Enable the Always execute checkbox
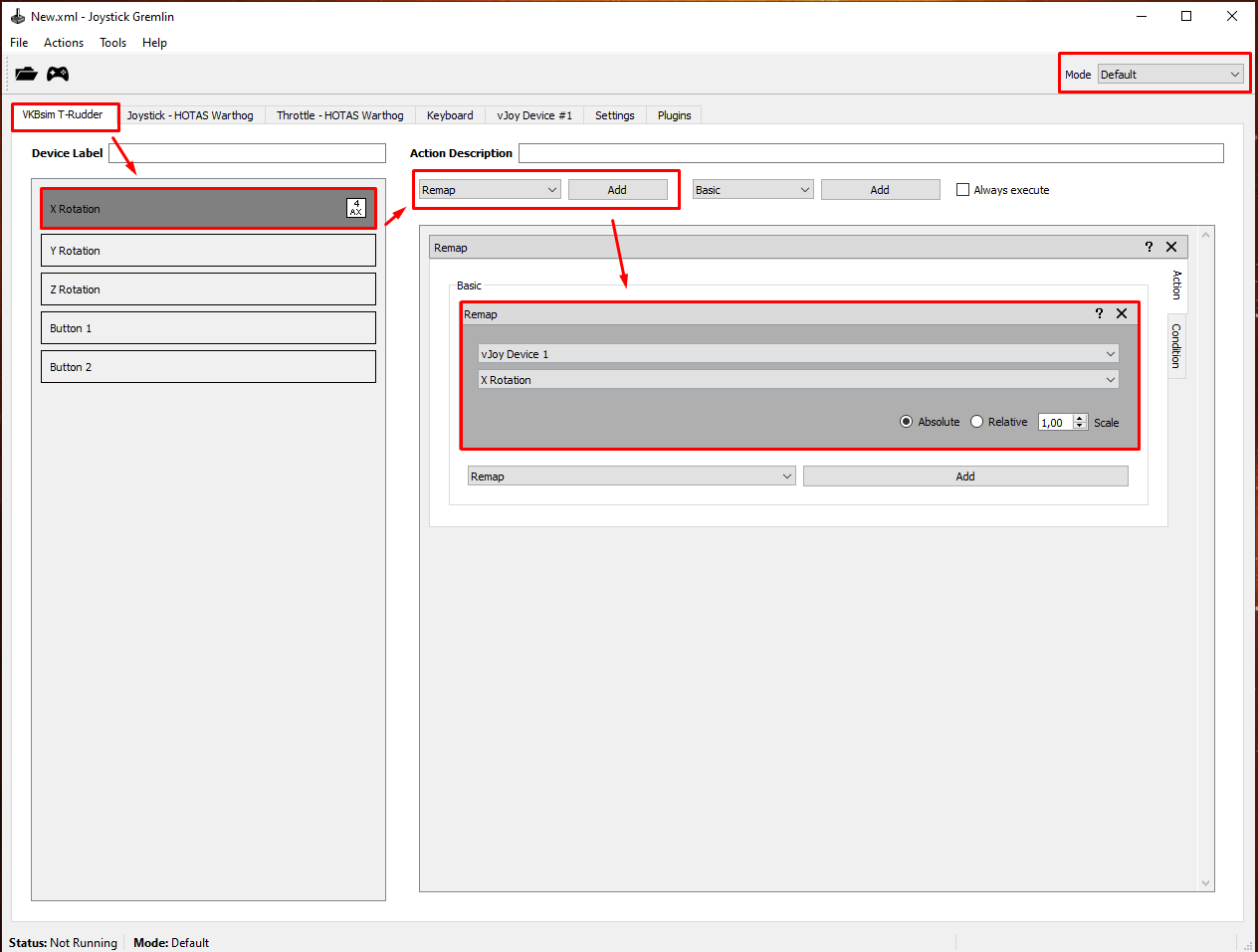Image resolution: width=1258 pixels, height=952 pixels. point(962,189)
